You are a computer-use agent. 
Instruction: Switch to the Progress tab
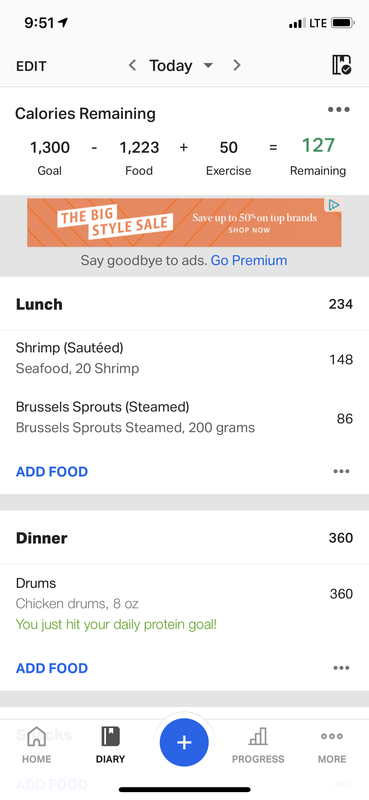click(258, 745)
